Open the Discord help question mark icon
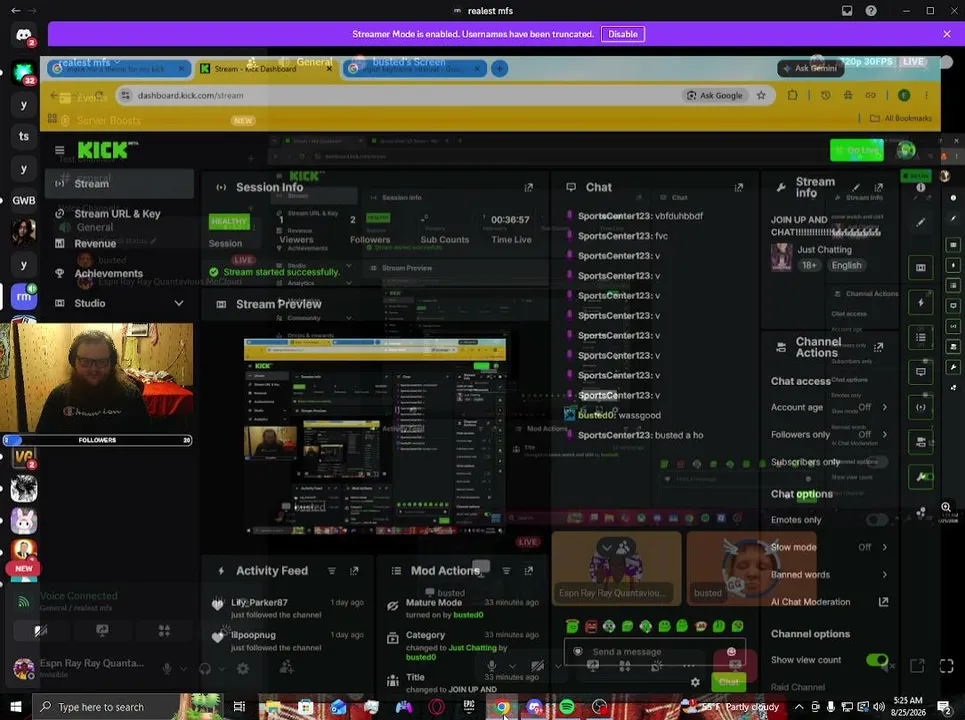Screen dimensions: 965x720 [x=871, y=10]
